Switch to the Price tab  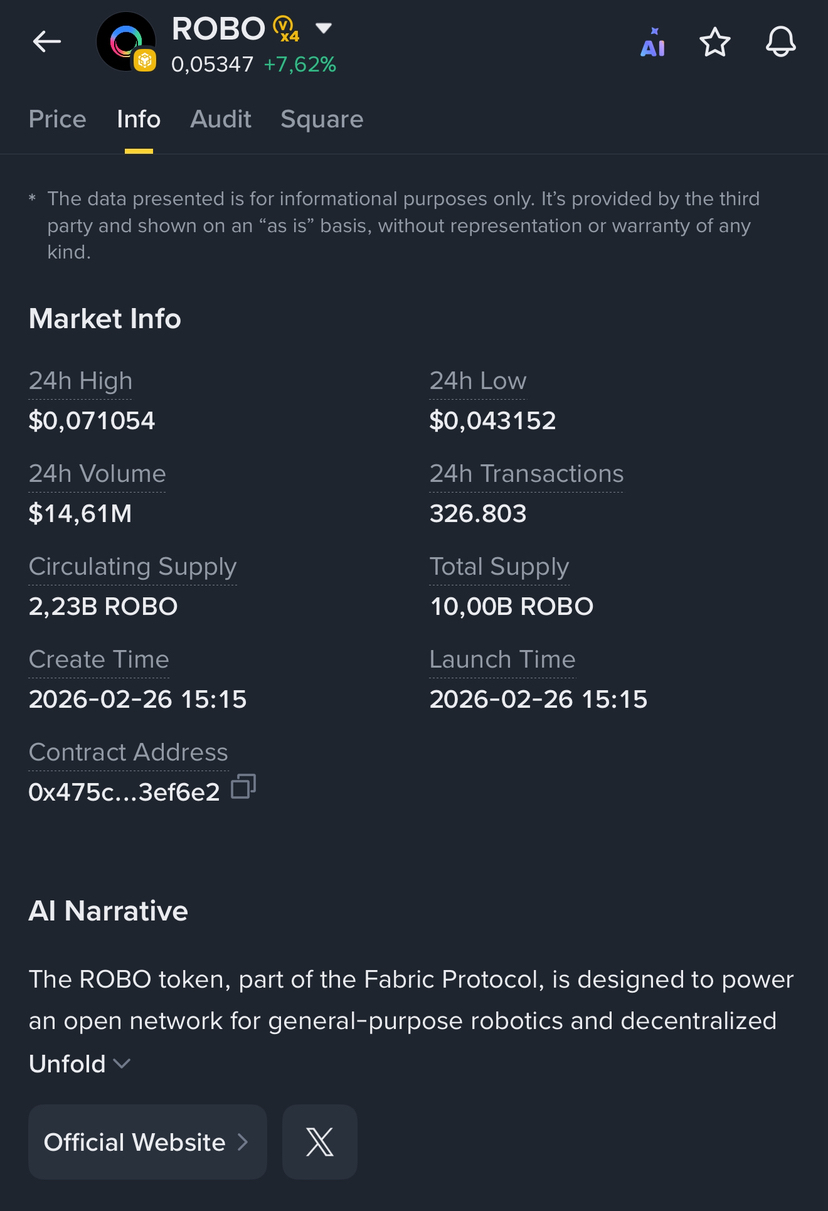(x=57, y=119)
